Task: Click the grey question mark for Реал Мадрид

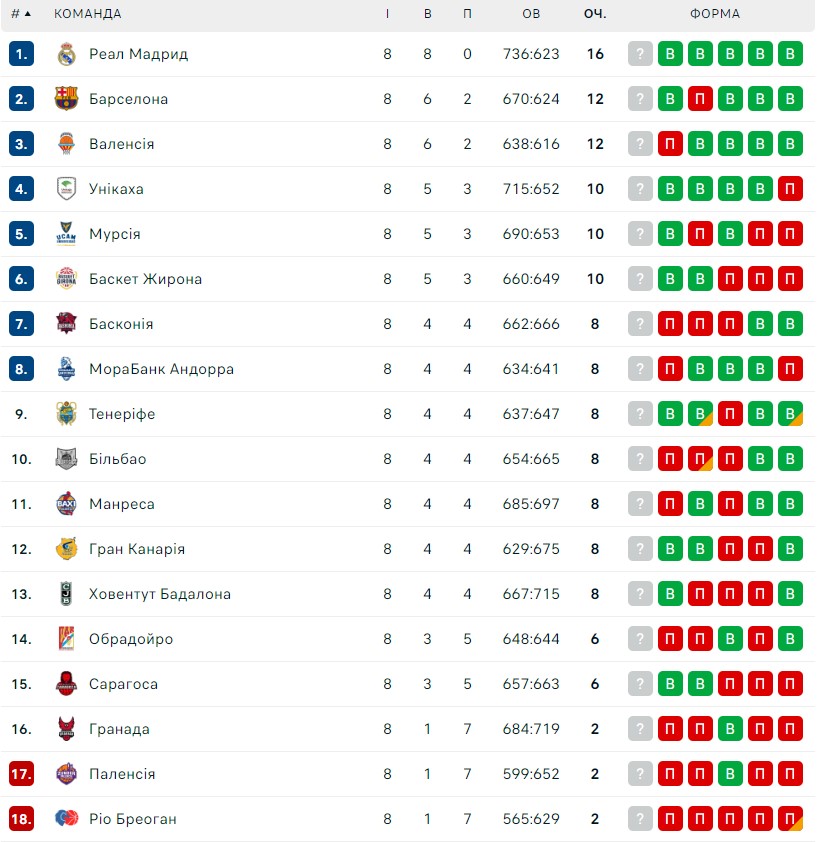Action: [x=640, y=54]
